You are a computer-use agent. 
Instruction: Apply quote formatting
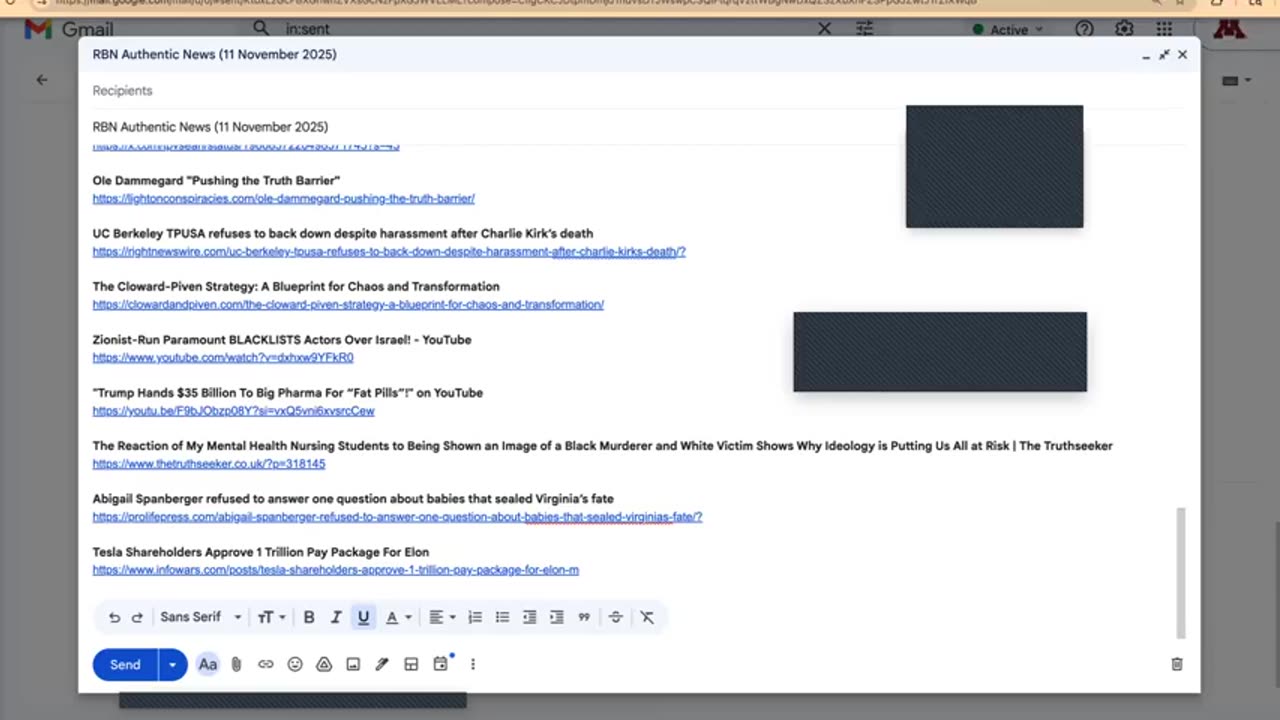click(584, 618)
